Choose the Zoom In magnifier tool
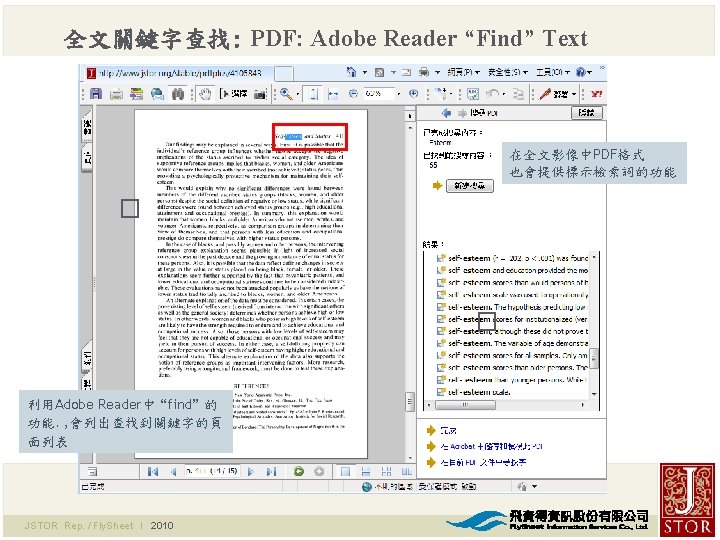The height and width of the screenshot is (540, 720). (287, 94)
